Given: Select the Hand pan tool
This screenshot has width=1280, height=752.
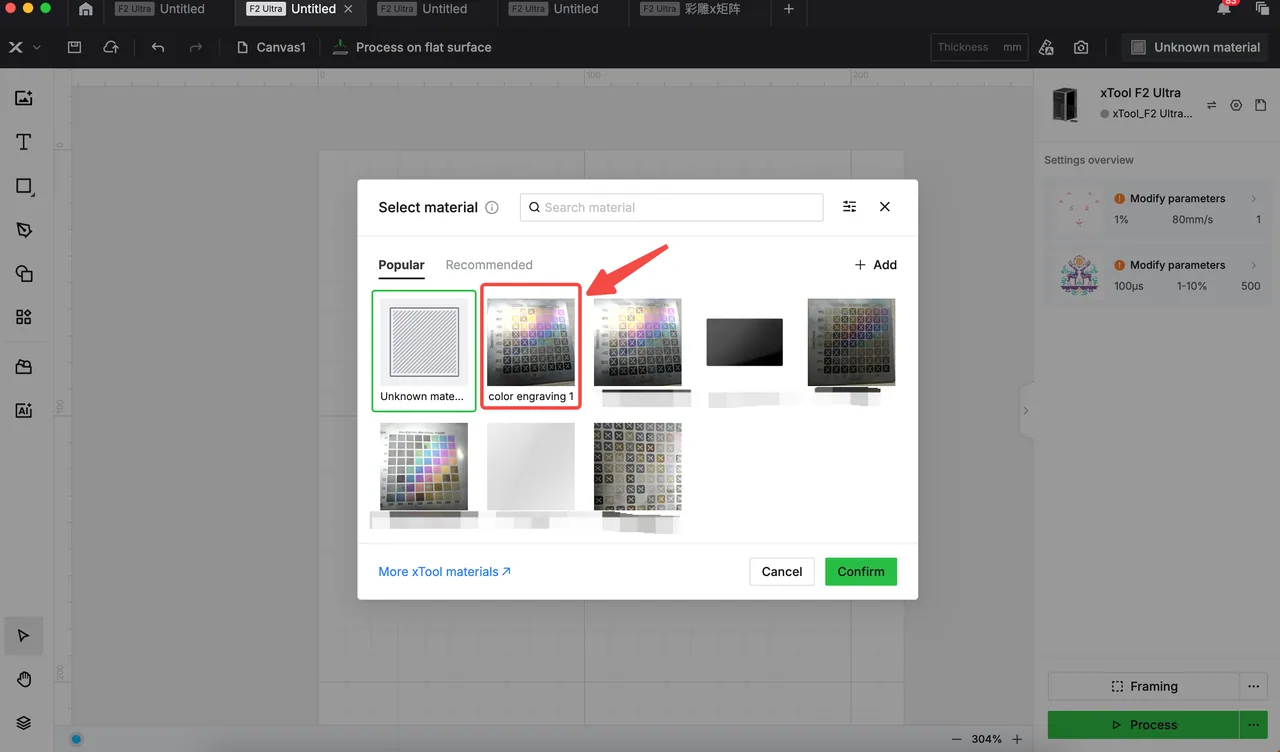Looking at the screenshot, I should pos(24,680).
